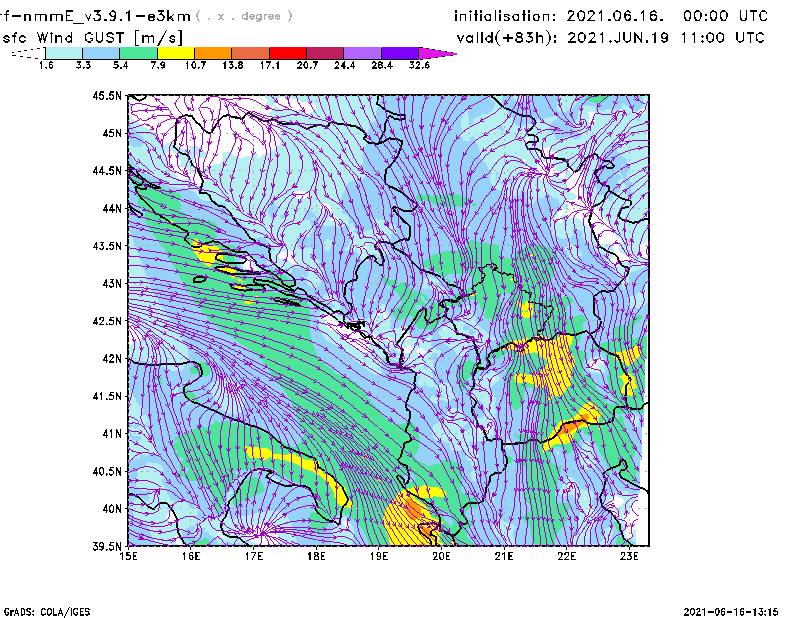800x618 pixels.
Task: Click the 'sfc Wind GUST [m/s]' title
Action: coord(92,38)
